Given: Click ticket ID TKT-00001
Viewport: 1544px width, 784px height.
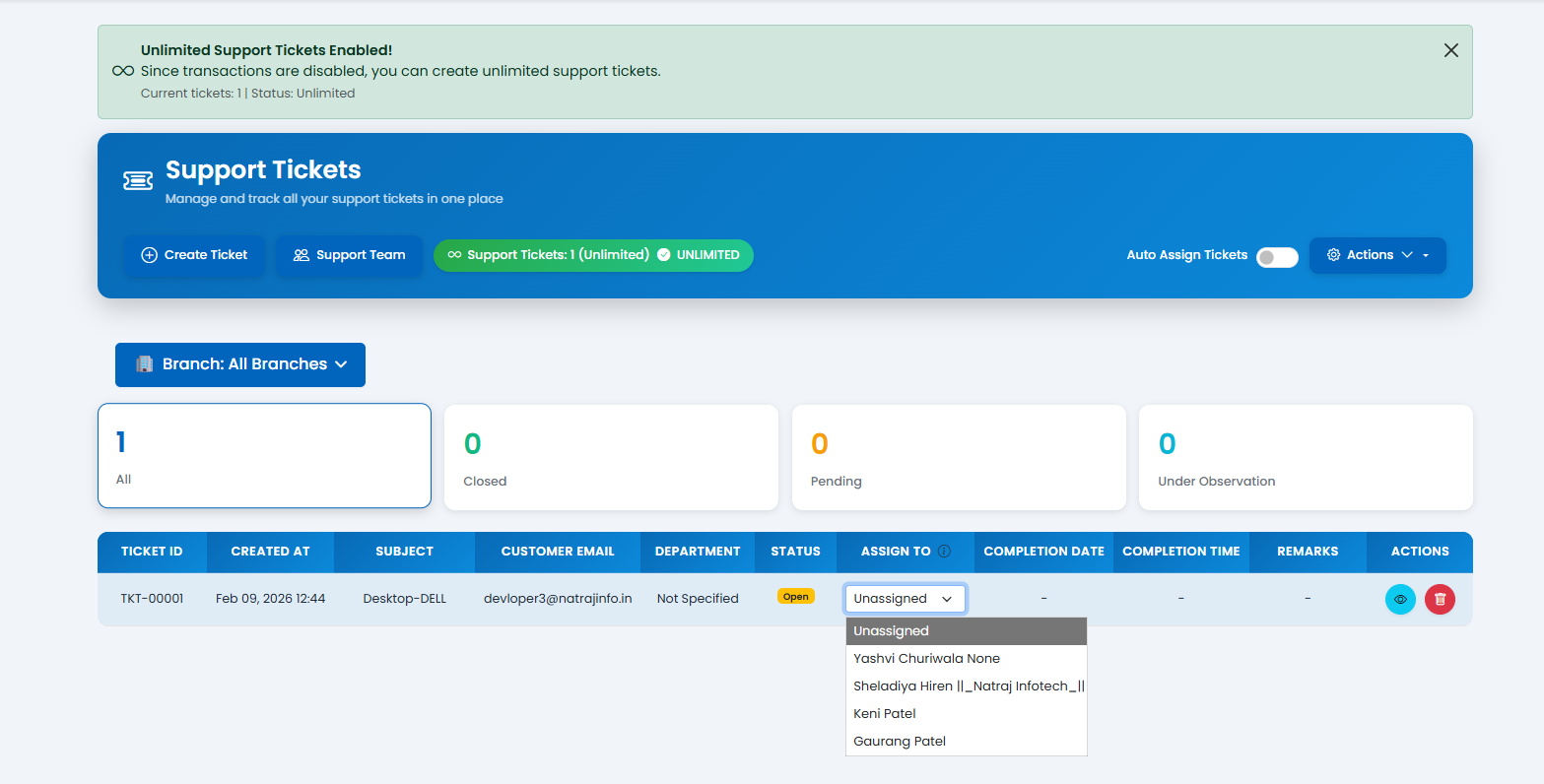Looking at the screenshot, I should click(x=152, y=599).
